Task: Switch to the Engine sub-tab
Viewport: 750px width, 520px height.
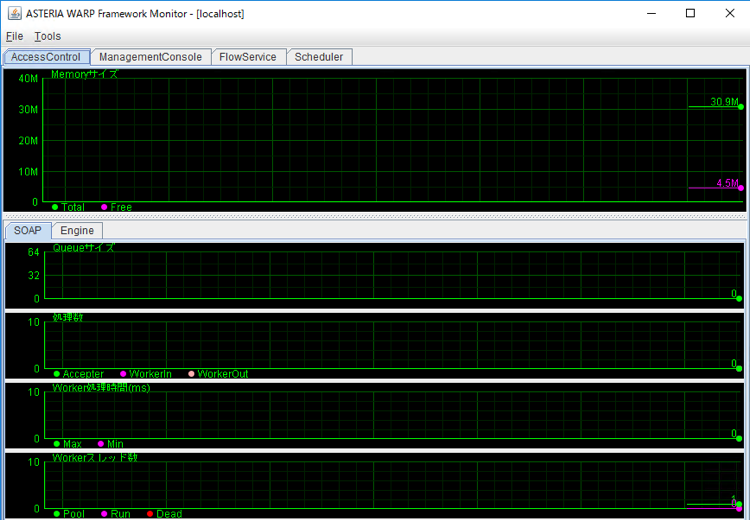Action: (77, 231)
